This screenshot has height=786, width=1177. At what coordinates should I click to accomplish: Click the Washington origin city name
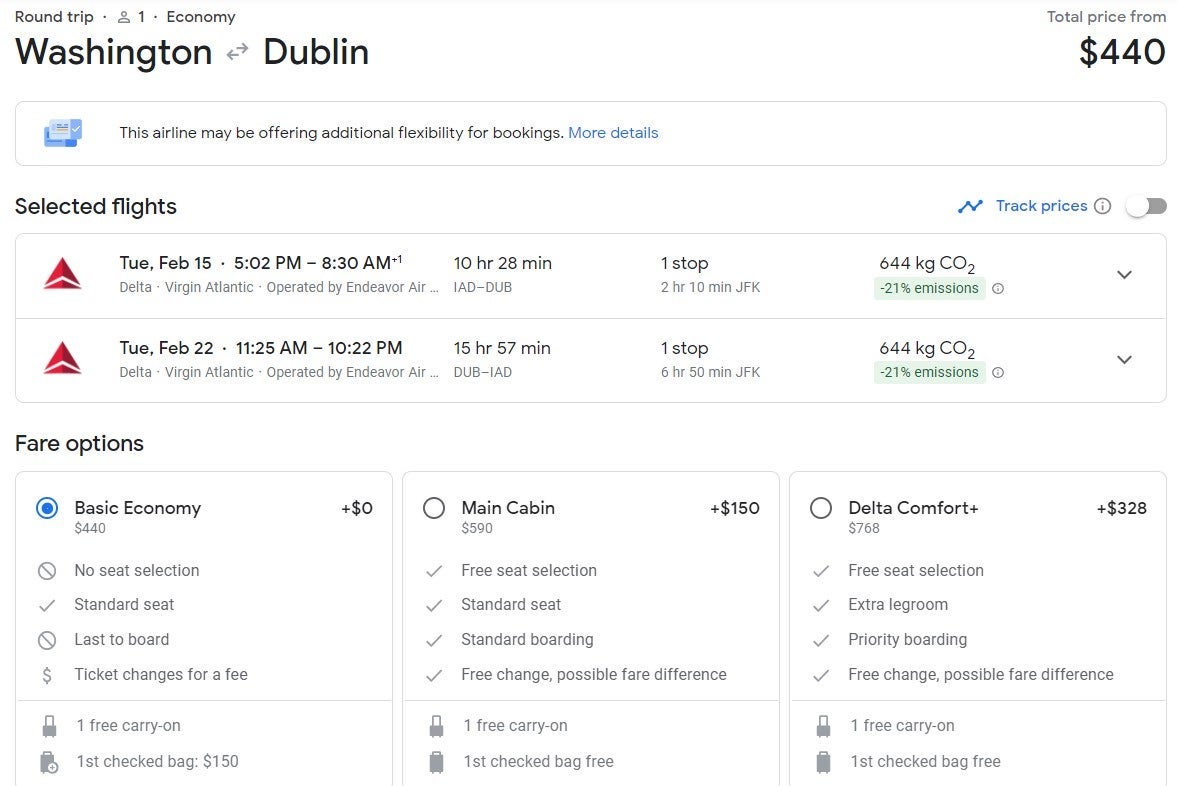point(113,53)
